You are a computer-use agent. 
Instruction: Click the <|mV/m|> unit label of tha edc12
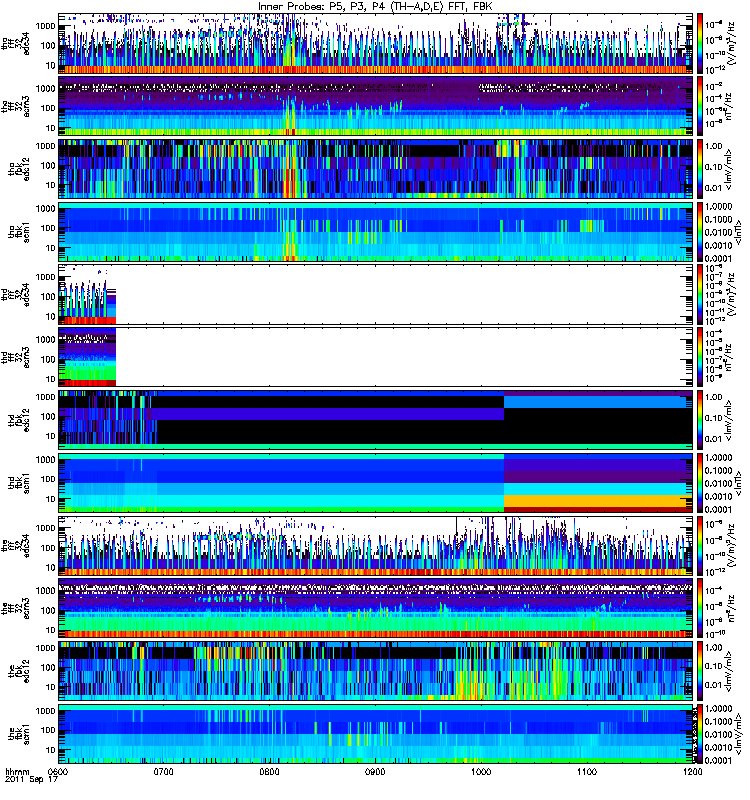click(729, 169)
